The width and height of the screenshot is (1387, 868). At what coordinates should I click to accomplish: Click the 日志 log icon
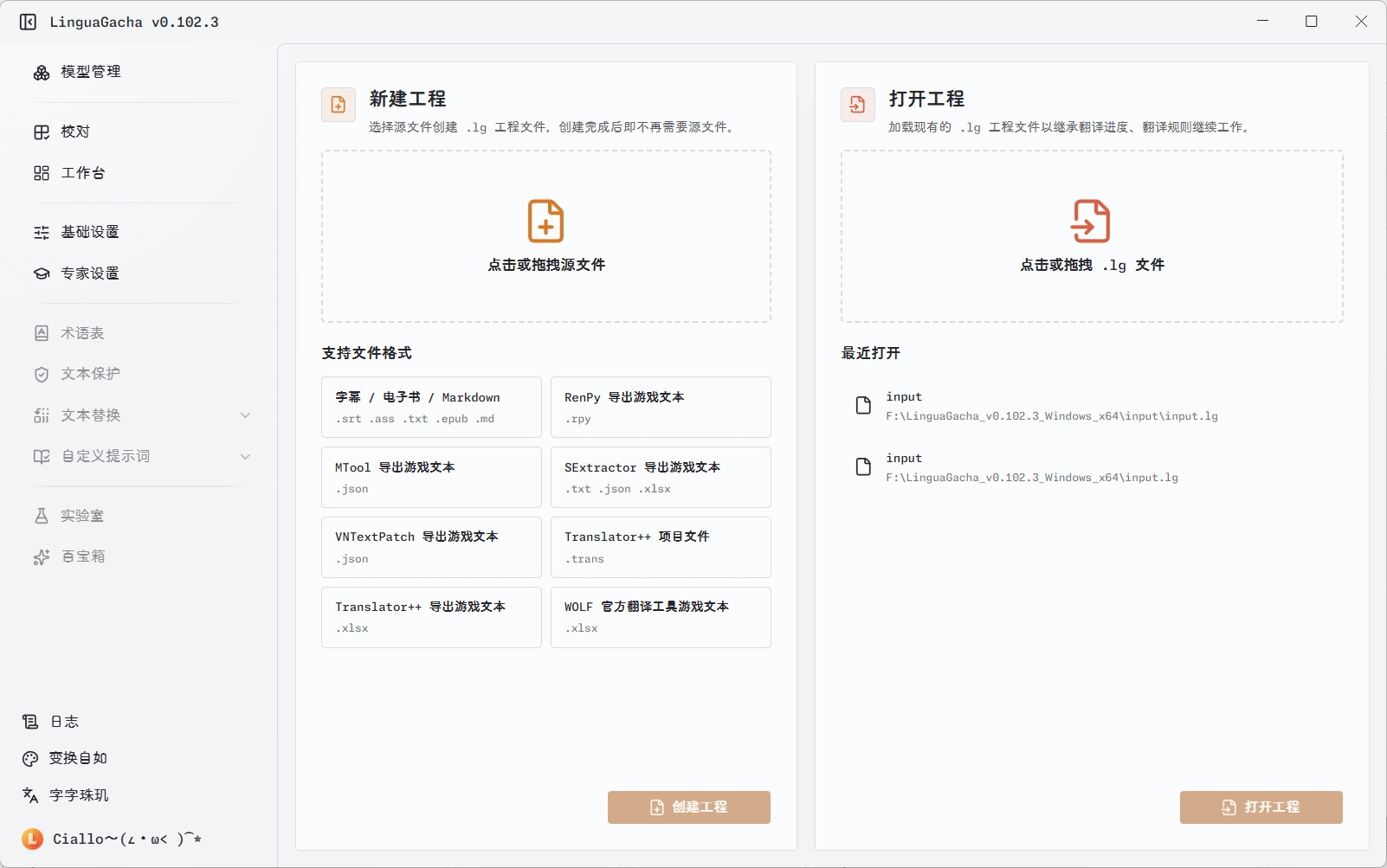tap(30, 722)
